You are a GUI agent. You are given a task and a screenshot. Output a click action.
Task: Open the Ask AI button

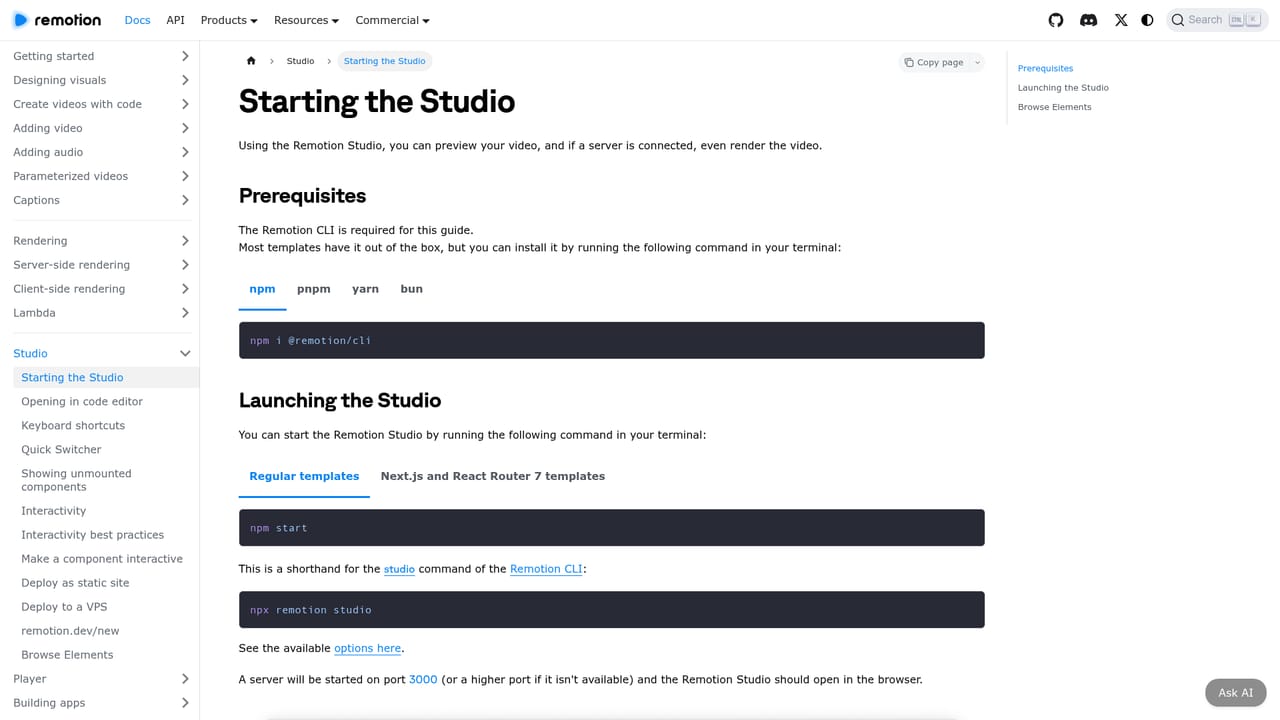pyautogui.click(x=1236, y=693)
